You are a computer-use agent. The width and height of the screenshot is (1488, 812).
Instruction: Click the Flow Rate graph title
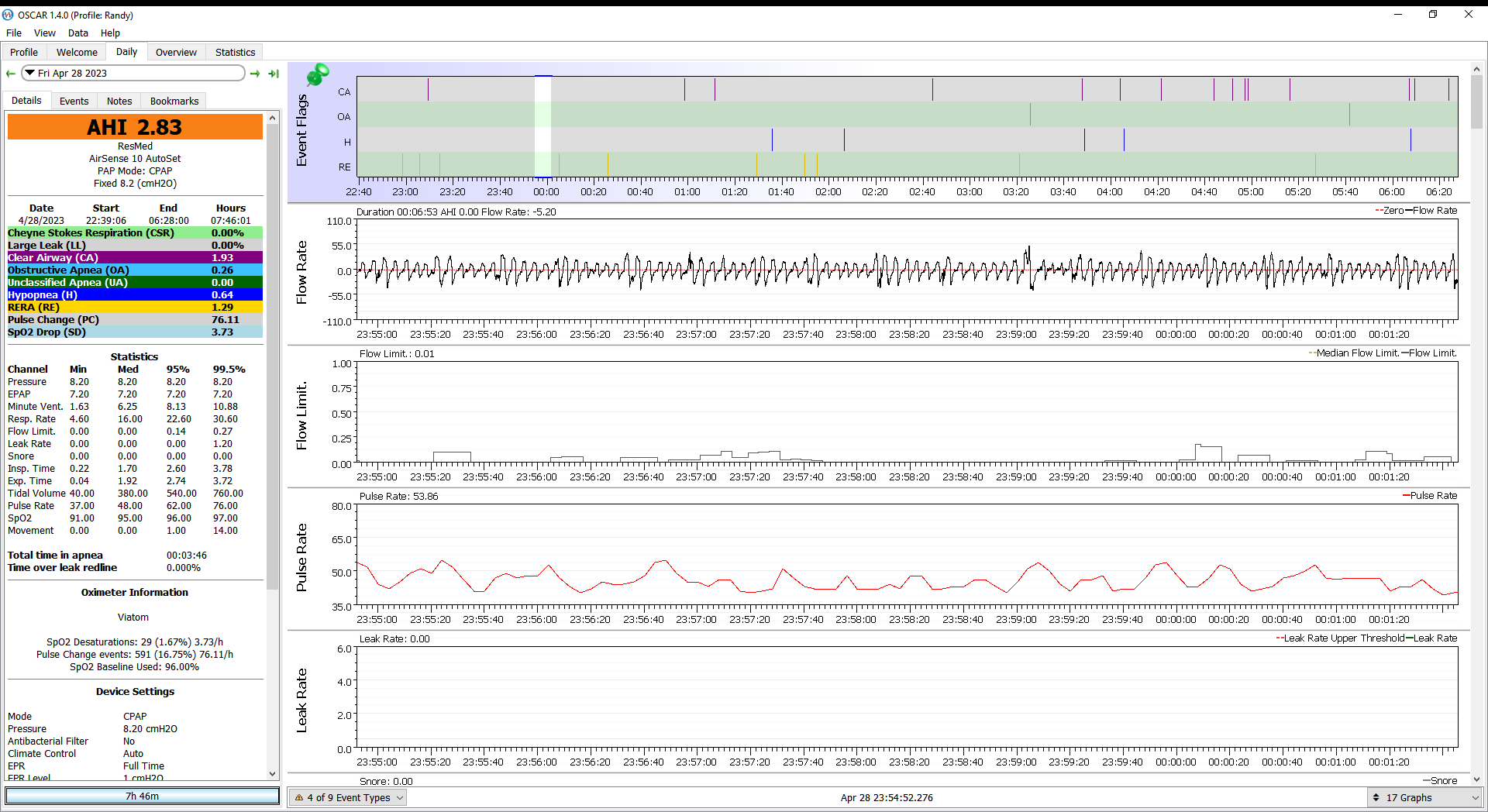(301, 272)
